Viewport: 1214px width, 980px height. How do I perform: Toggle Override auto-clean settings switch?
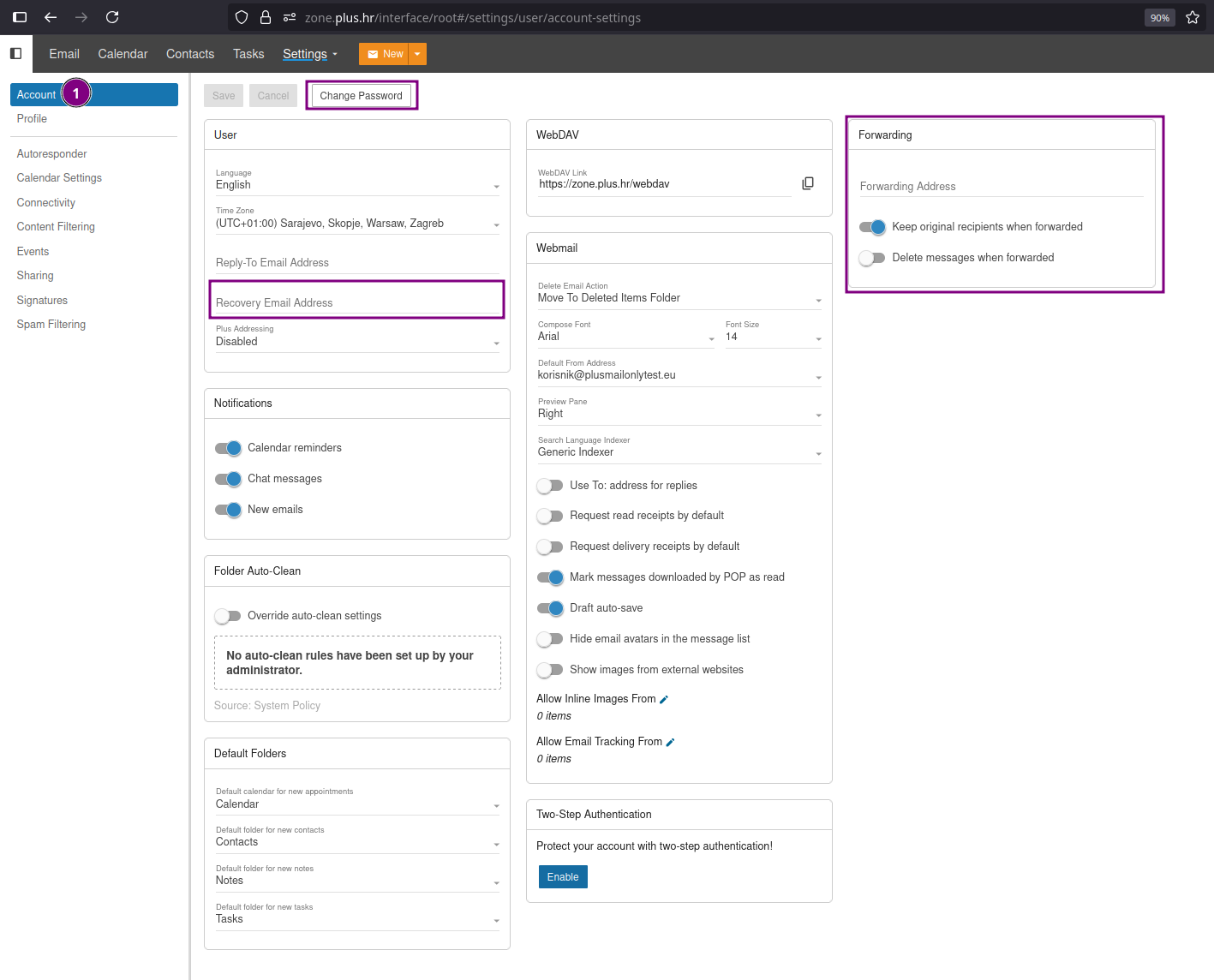point(228,616)
